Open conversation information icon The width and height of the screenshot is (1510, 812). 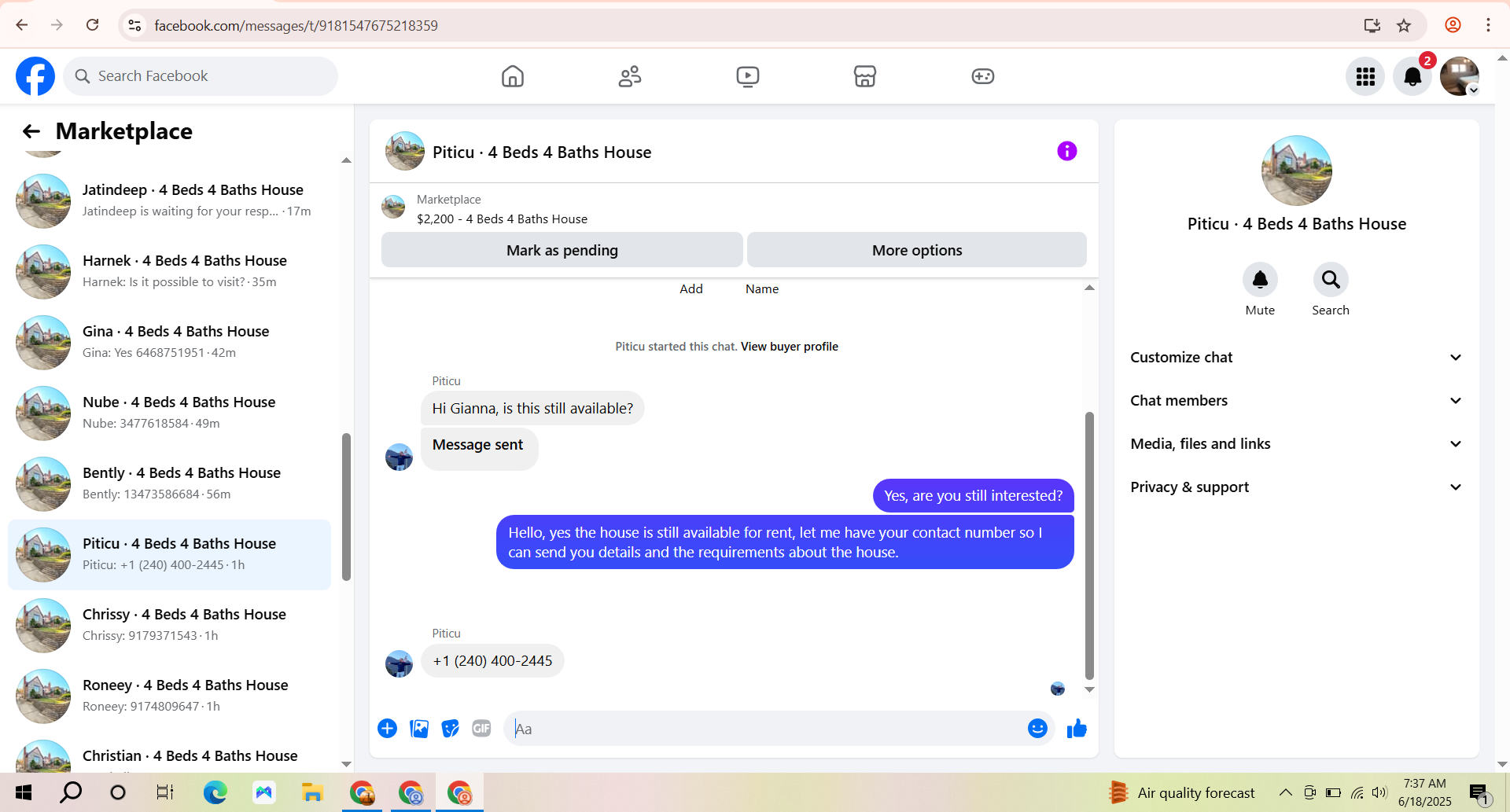point(1066,151)
